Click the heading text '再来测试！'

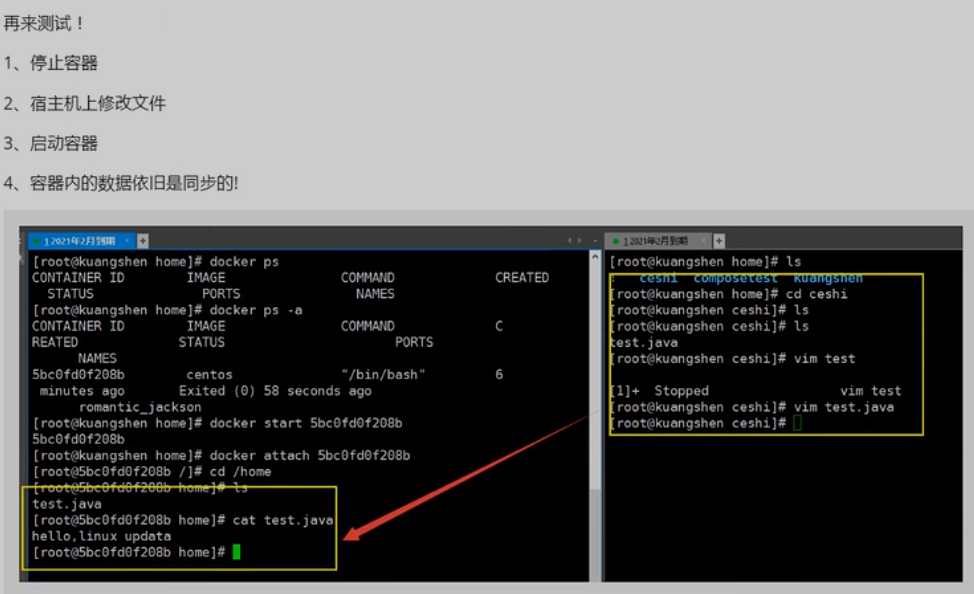click(x=44, y=24)
